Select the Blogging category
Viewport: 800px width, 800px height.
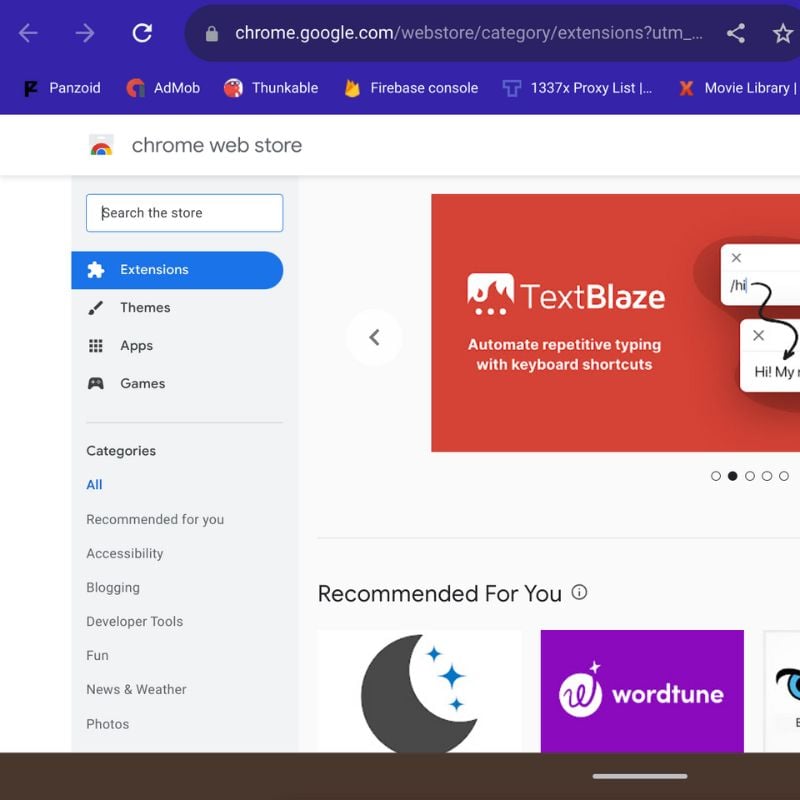[x=113, y=588]
